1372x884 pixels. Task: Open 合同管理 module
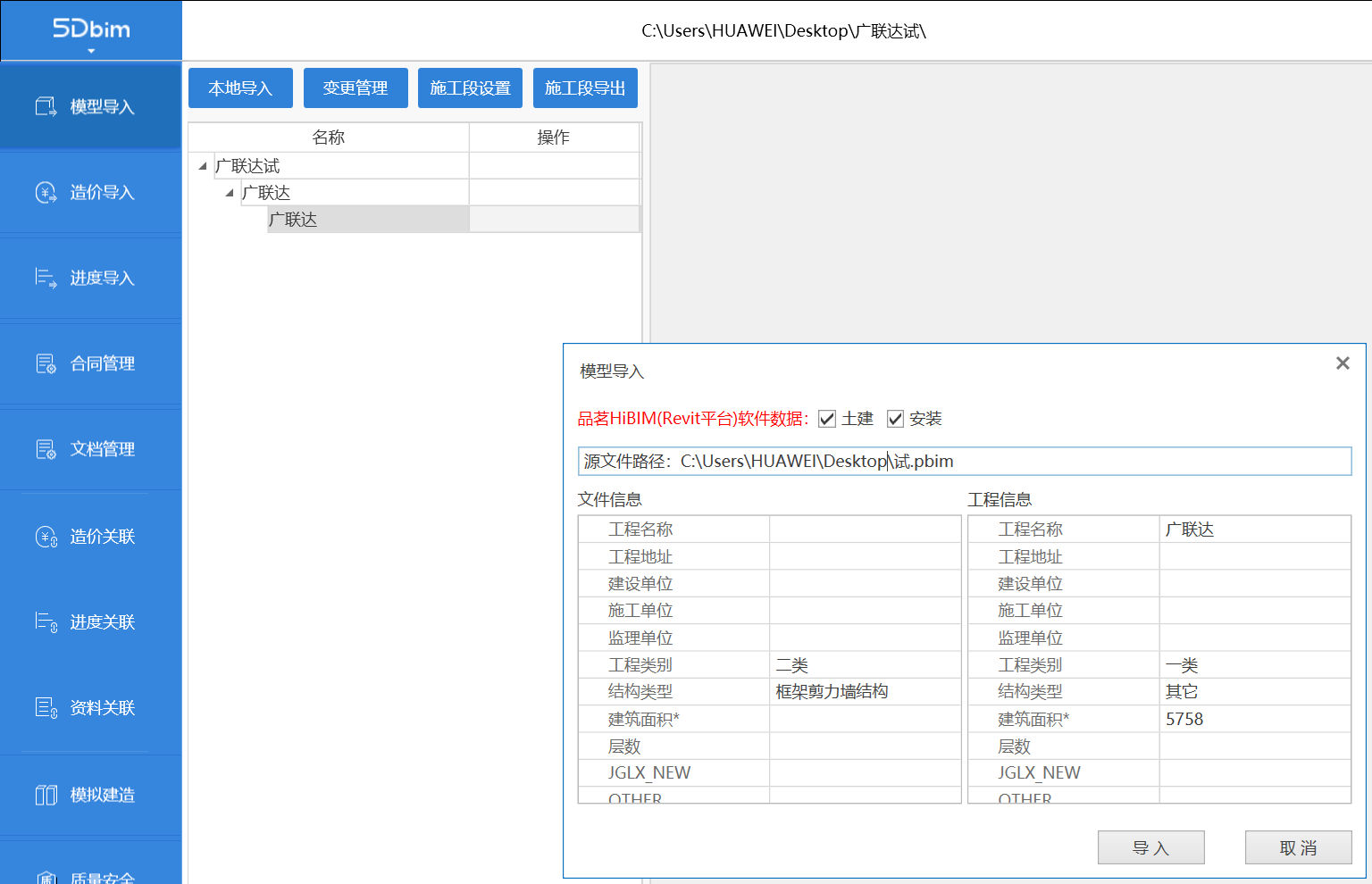pos(91,364)
